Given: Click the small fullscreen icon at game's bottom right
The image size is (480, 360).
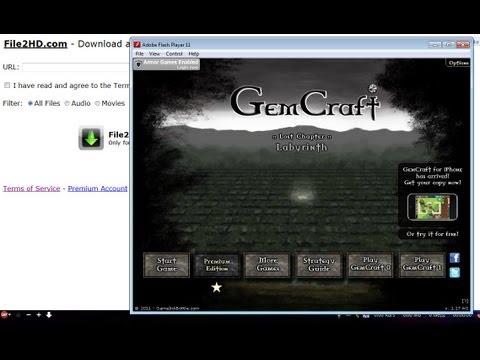Looking at the screenshot, I should tap(465, 301).
